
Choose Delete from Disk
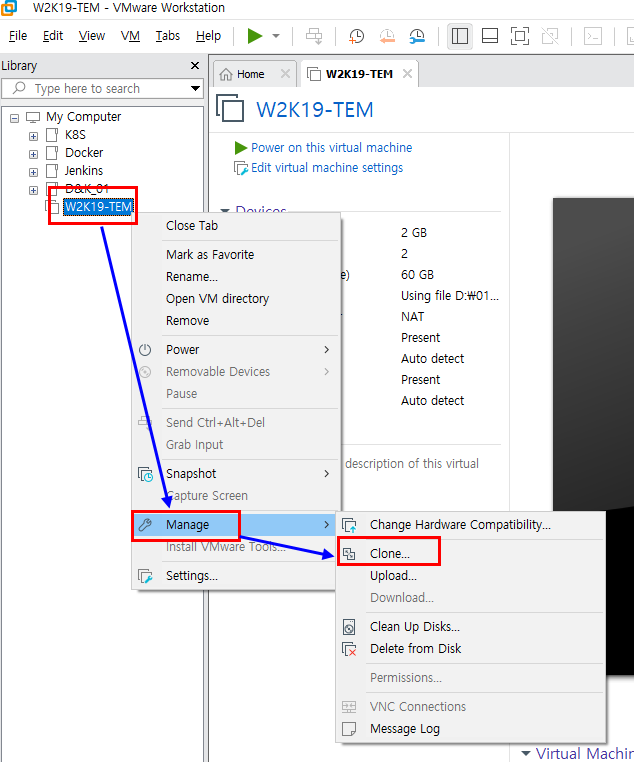tap(470, 648)
